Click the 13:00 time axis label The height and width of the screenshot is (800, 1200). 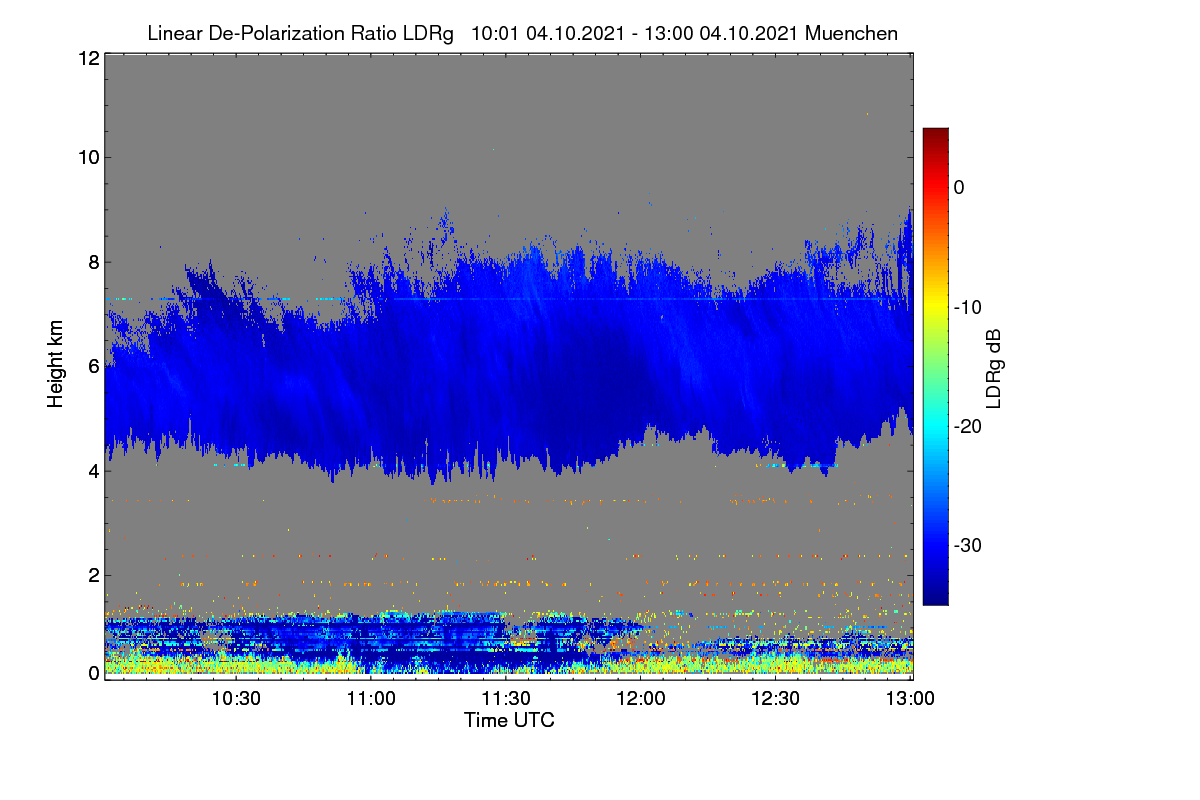(911, 698)
